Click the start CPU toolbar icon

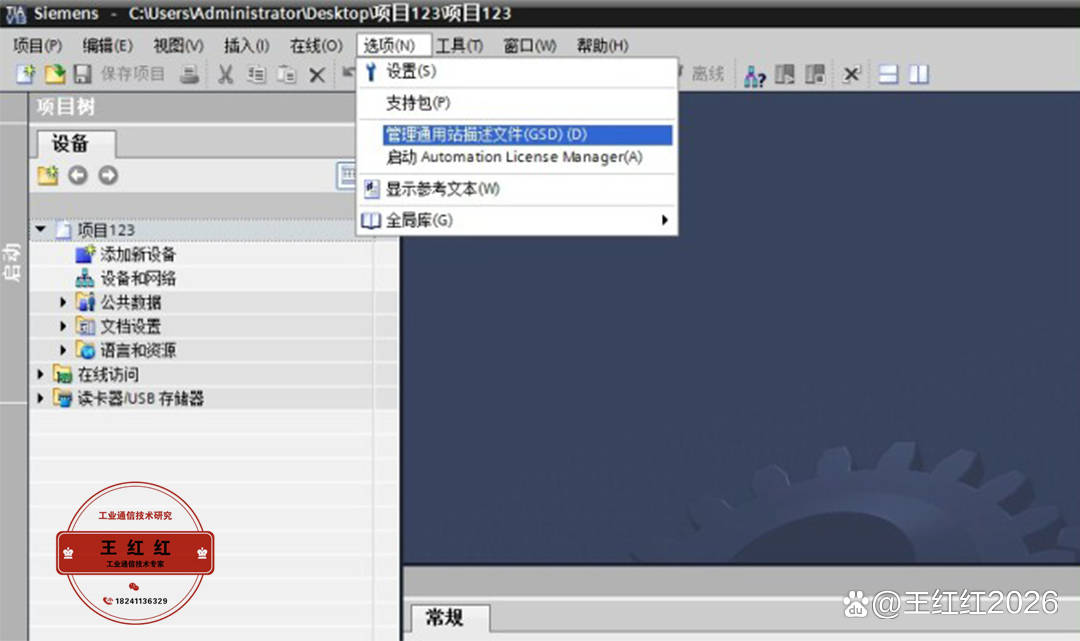[x=785, y=74]
